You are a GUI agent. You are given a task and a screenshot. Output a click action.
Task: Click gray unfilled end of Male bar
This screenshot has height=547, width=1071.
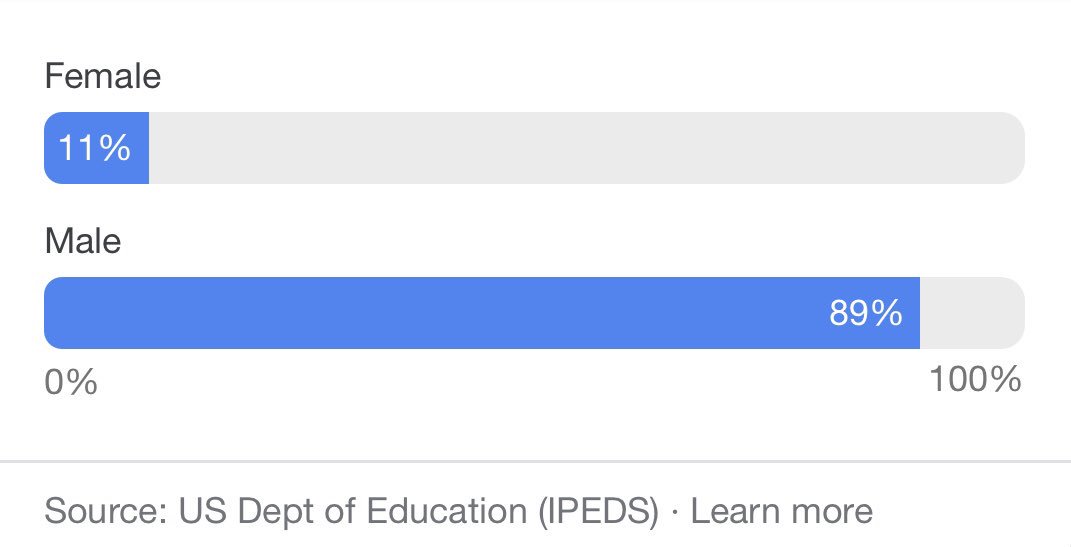coord(973,313)
